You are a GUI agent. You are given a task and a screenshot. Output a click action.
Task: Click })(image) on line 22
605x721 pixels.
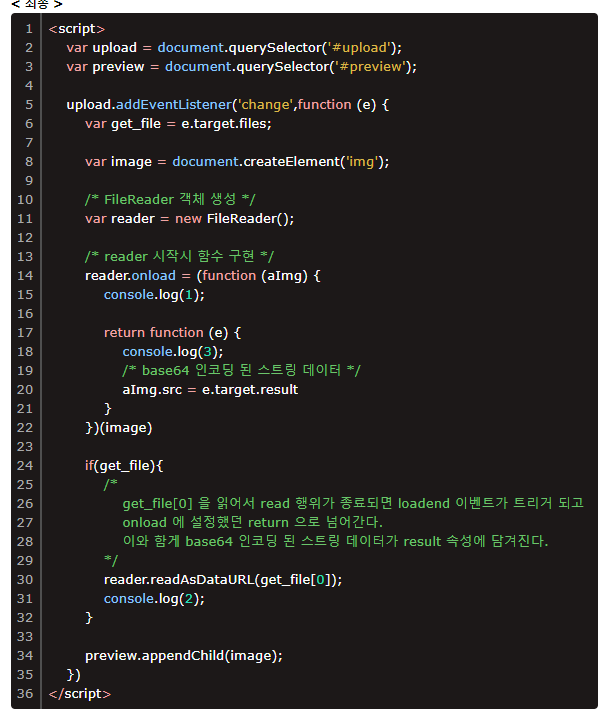click(x=119, y=428)
